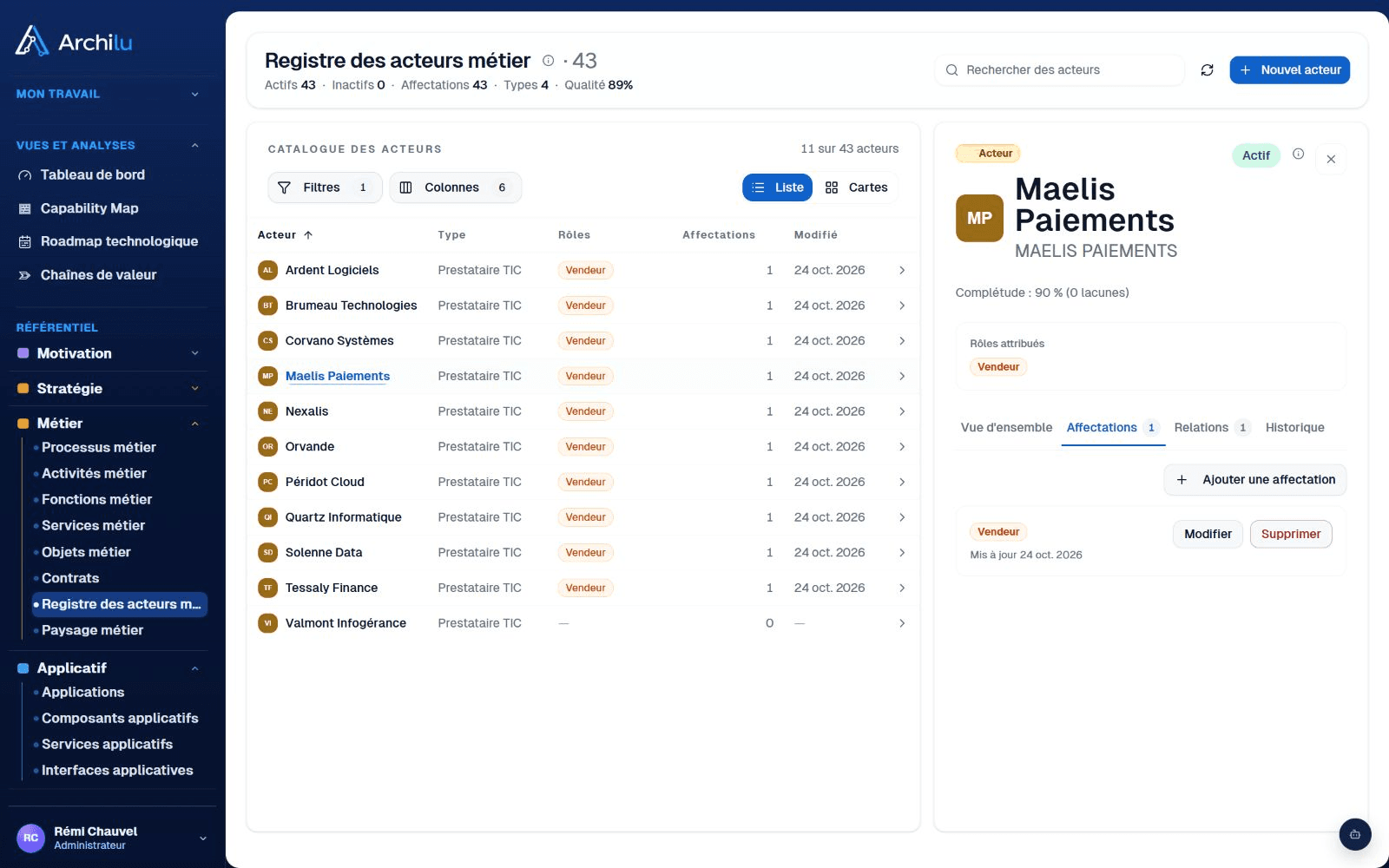
Task: Open the Vue d'ensemble tab
Action: [1006, 427]
